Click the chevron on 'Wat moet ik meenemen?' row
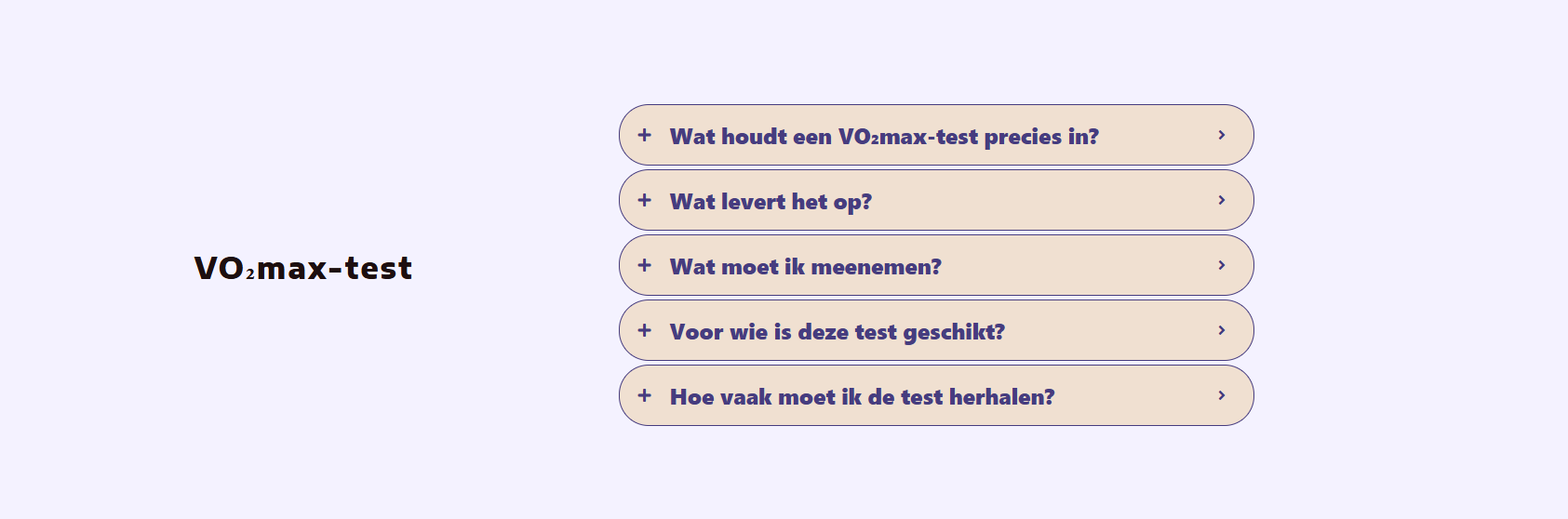This screenshot has height=519, width=1568. point(1222,265)
